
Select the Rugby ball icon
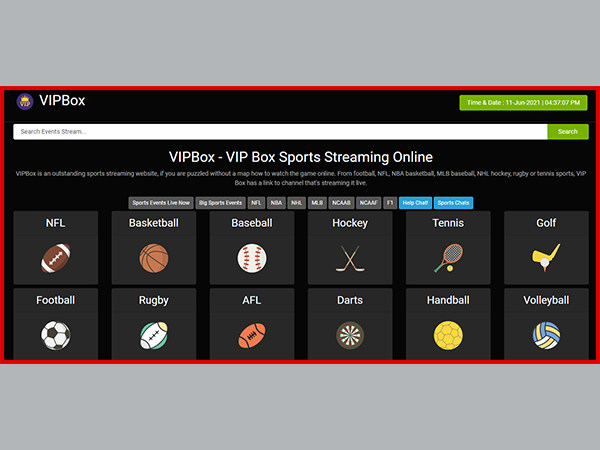pyautogui.click(x=154, y=336)
